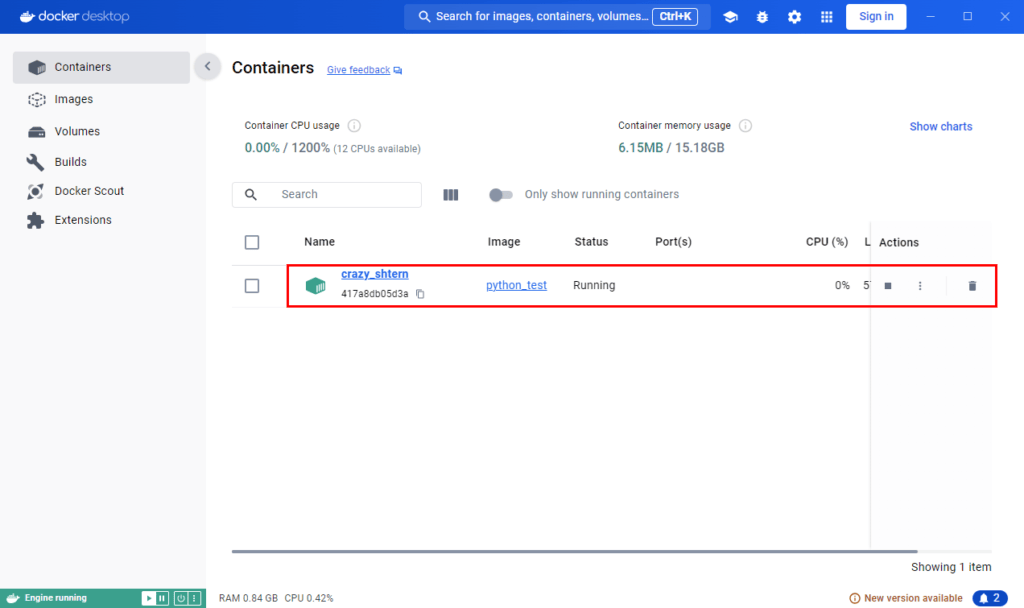Delete the crazy_shtern container with trash icon
This screenshot has width=1024, height=608.
click(x=972, y=286)
